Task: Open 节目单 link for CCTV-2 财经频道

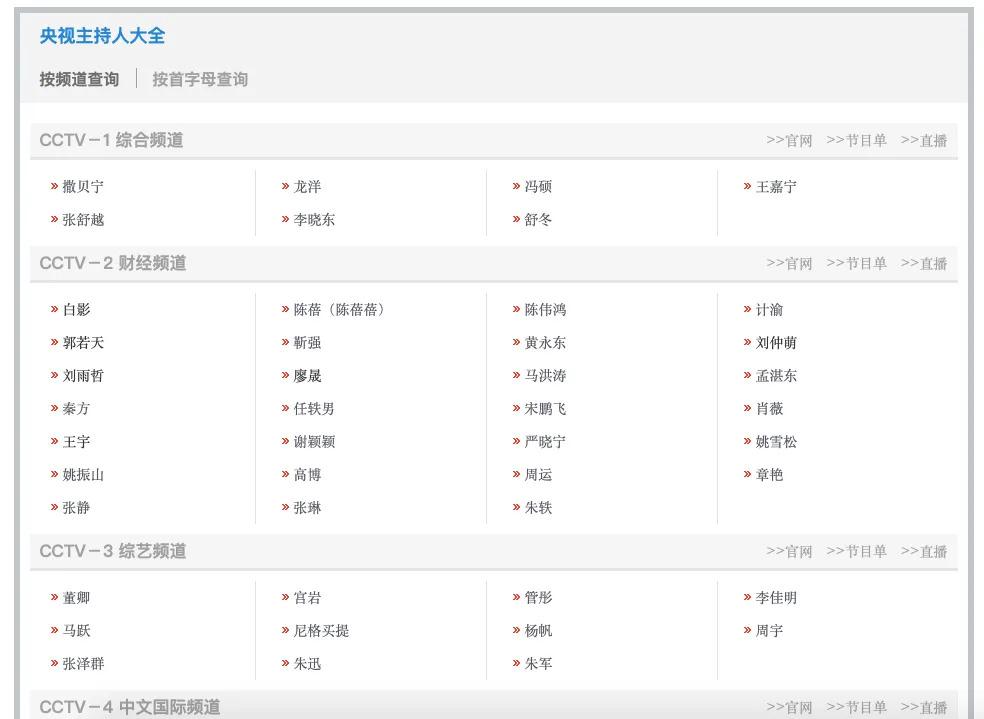Action: (856, 264)
